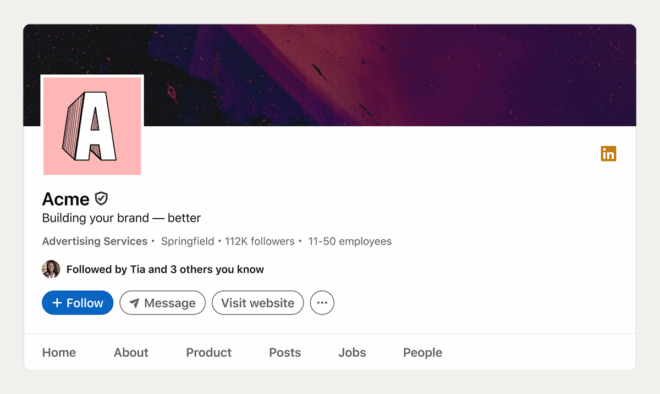Click the 11-50 employees link
The height and width of the screenshot is (394, 660).
pos(350,241)
